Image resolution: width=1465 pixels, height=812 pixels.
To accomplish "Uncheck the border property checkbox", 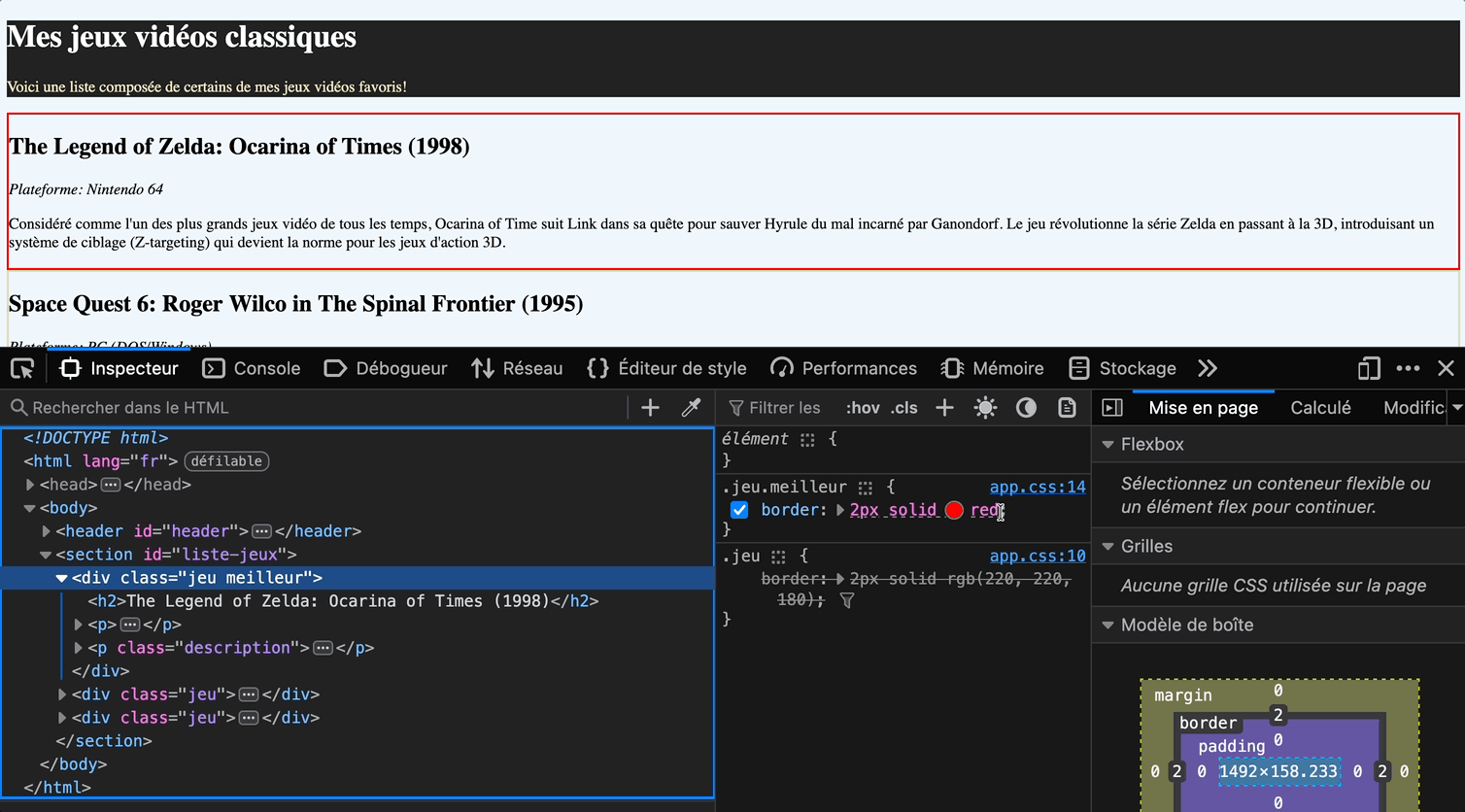I will (x=739, y=510).
